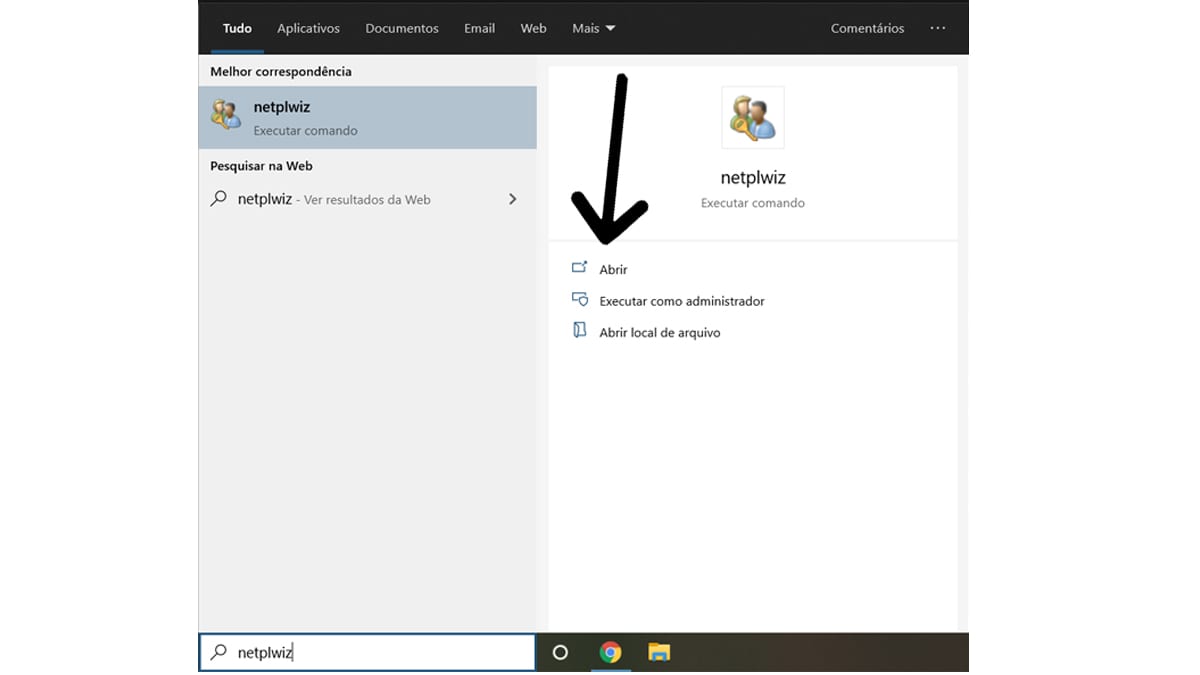
Task: Click Executar como administrador option
Action: 682,301
